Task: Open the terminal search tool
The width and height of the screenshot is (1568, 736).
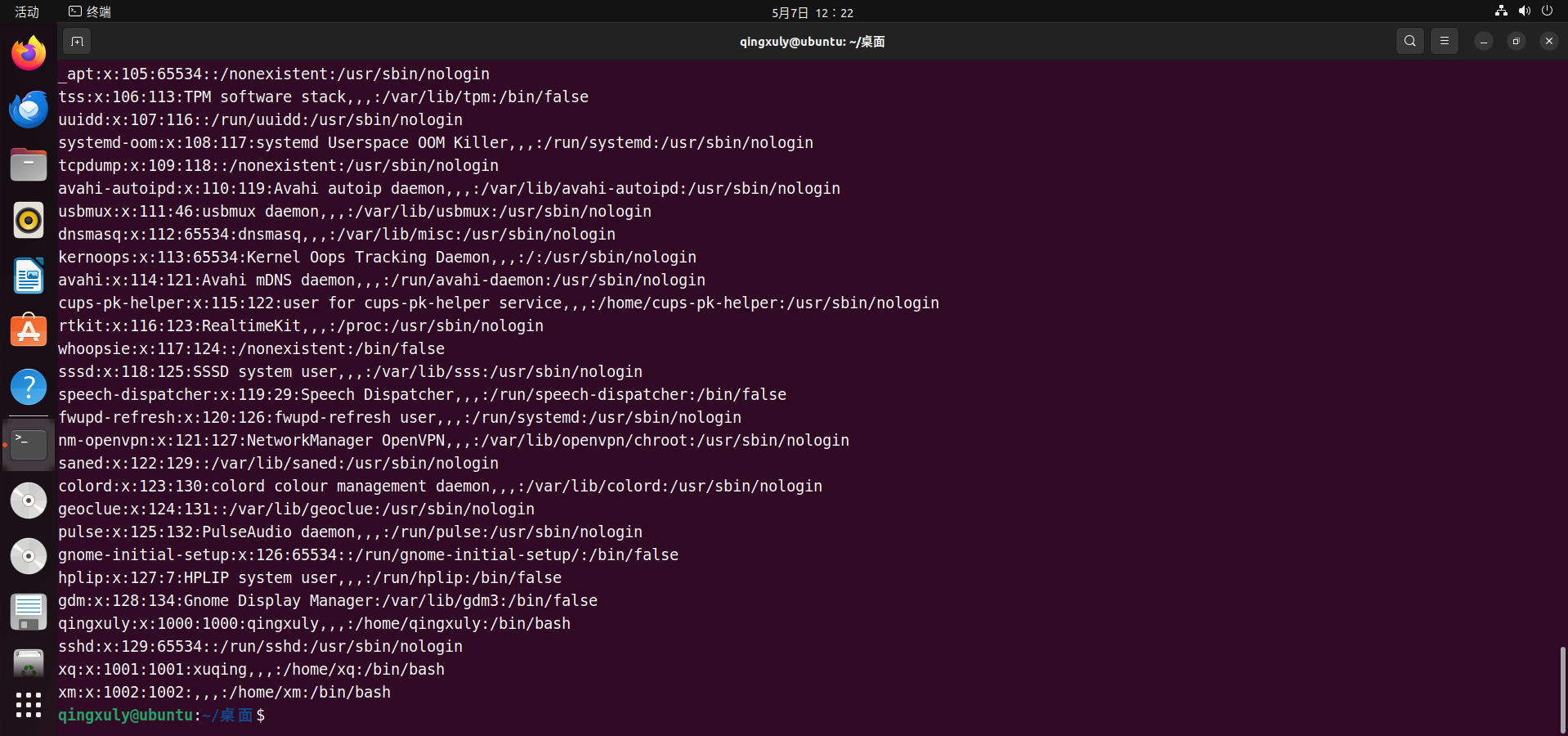Action: pos(1409,41)
